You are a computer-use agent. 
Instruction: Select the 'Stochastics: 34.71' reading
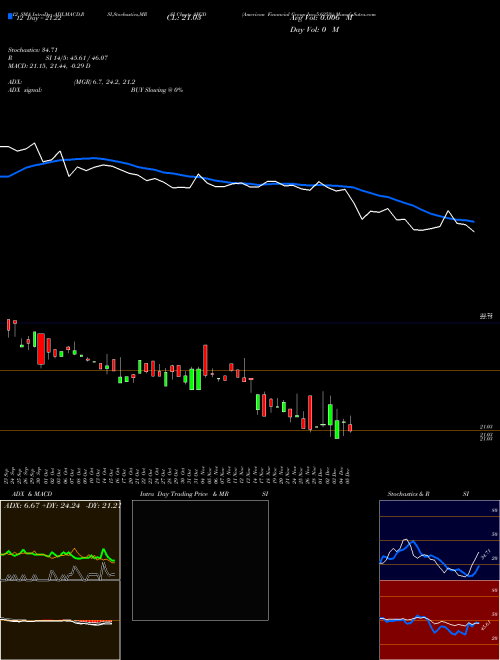click(33, 50)
